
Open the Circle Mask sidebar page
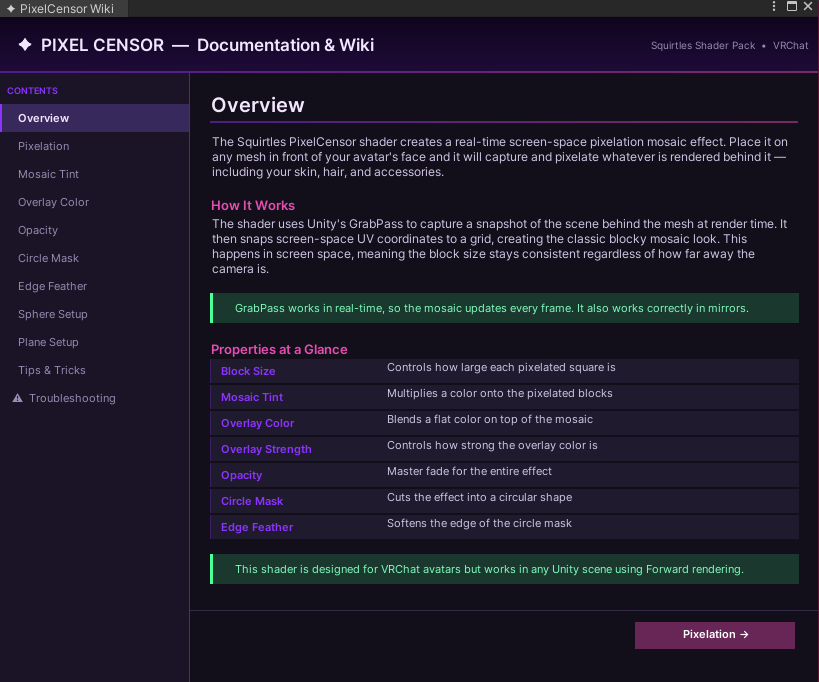tap(95, 258)
